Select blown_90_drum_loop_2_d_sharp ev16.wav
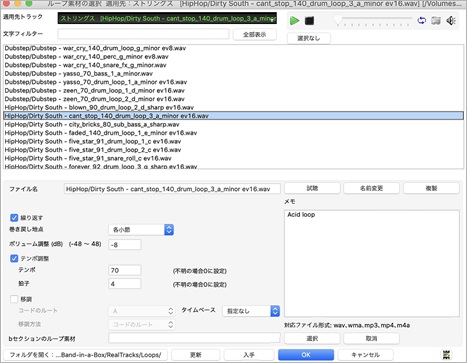Screen dimensions: 467x363 (233, 107)
